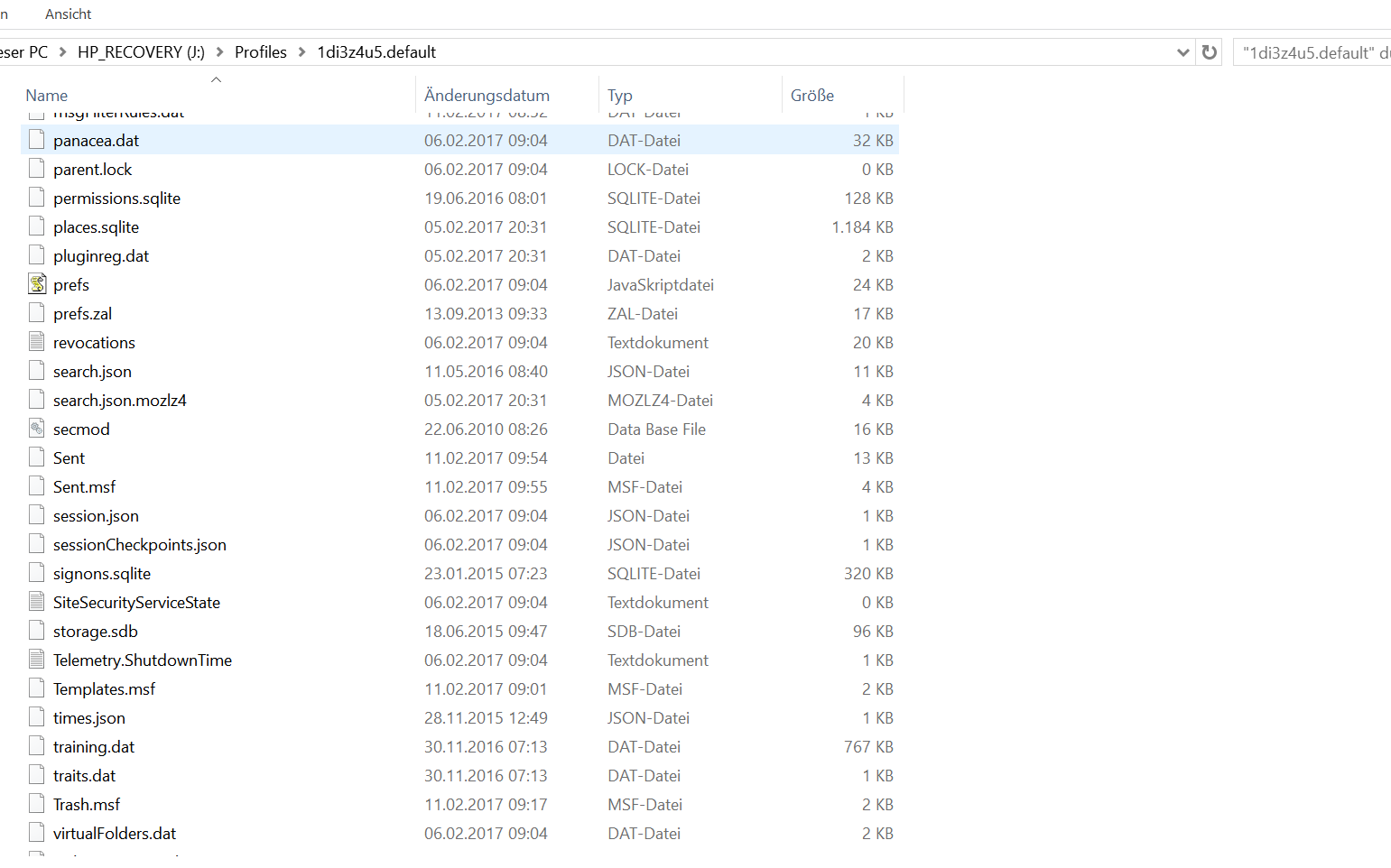Click the type label LOCK-Datei
Viewport: 1391px width, 868px height.
(x=648, y=170)
